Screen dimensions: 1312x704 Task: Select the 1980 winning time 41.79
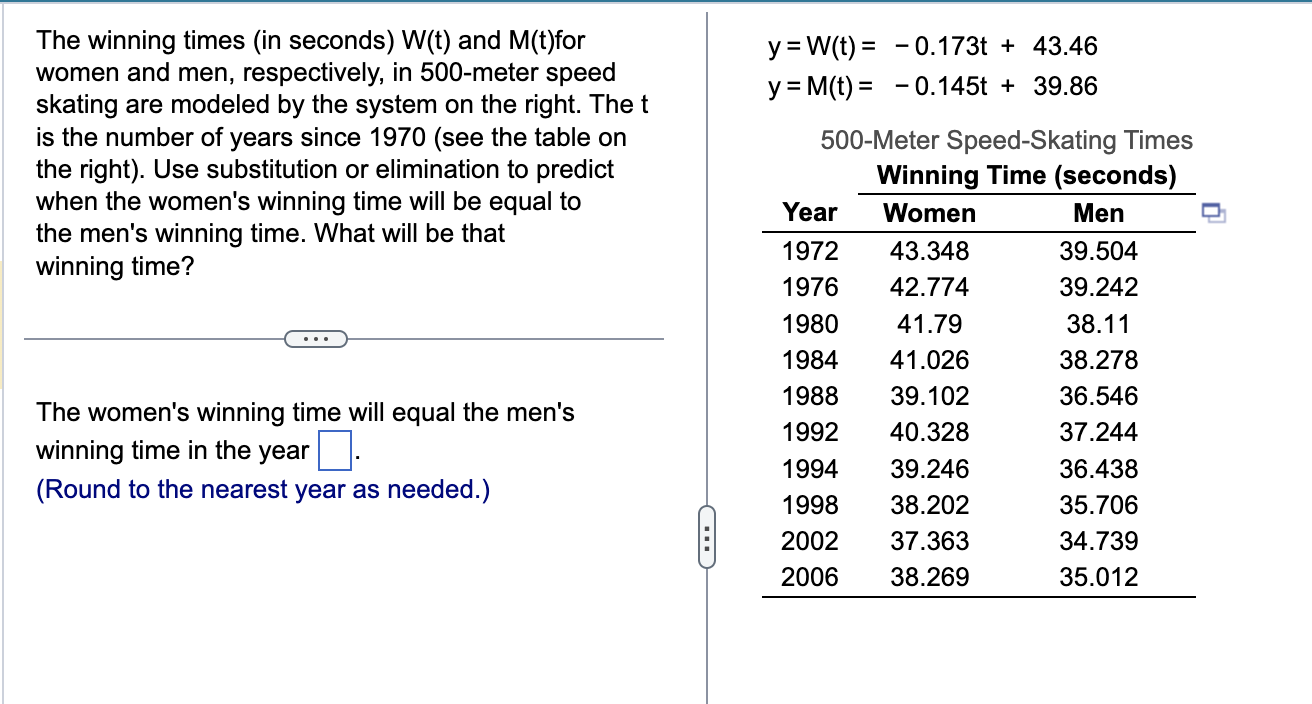930,323
